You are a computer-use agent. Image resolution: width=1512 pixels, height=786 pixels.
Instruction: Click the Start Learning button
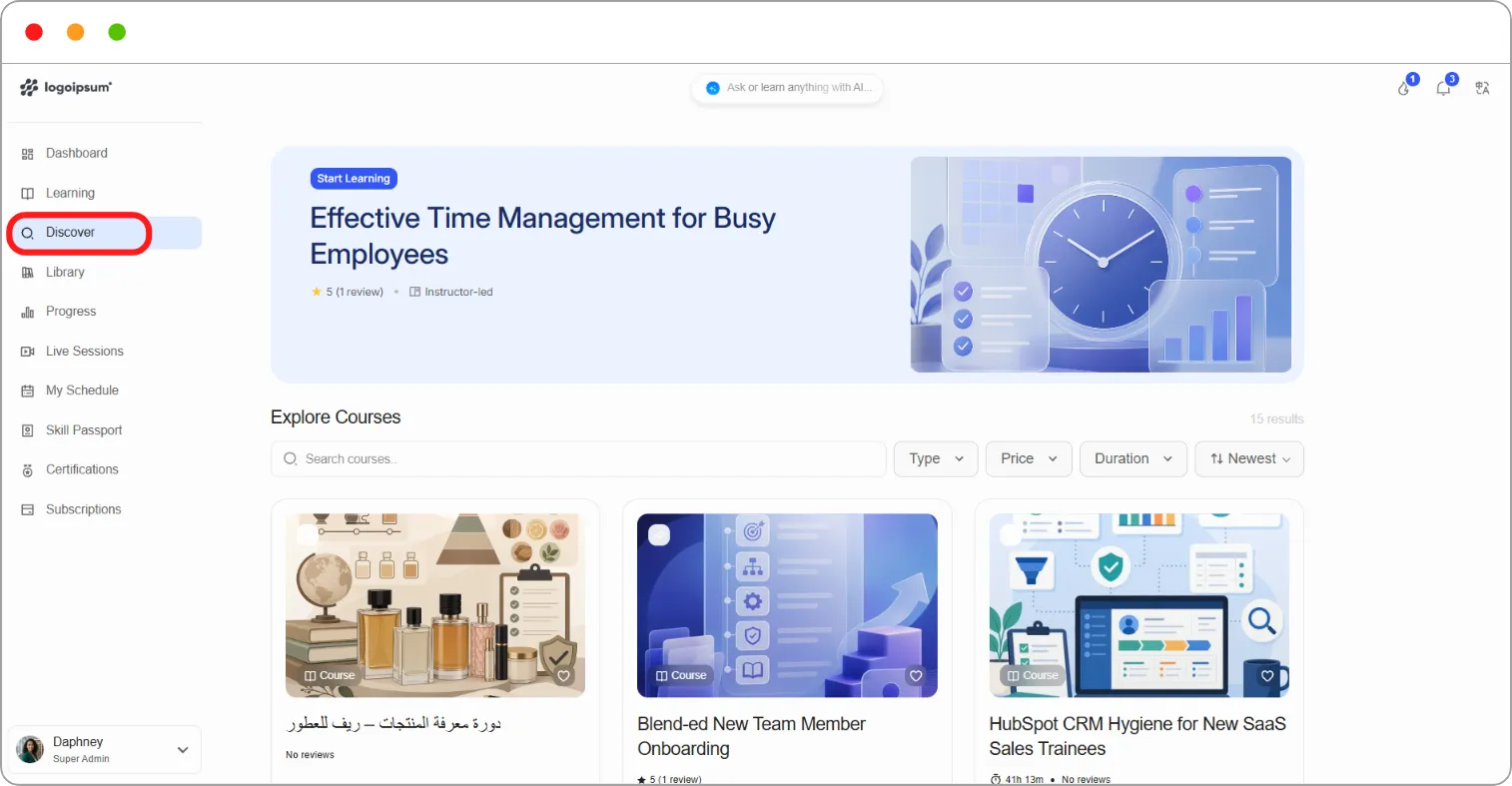pos(354,179)
